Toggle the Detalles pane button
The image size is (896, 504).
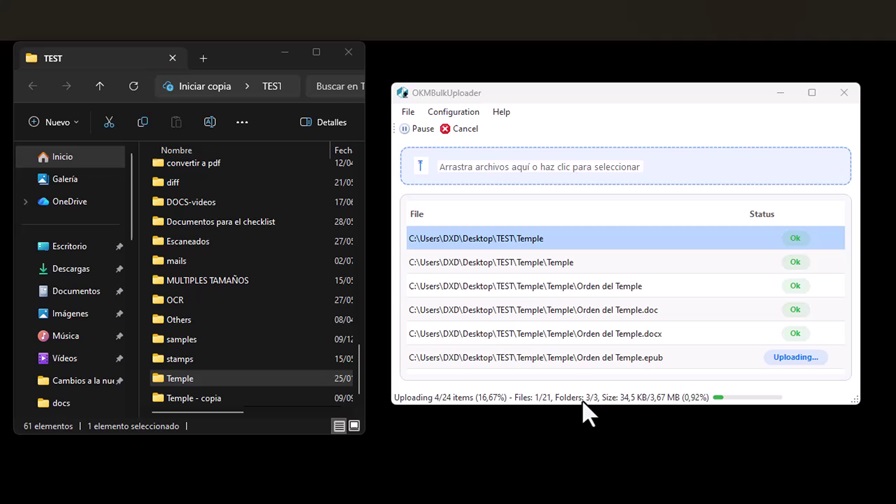[x=323, y=122]
